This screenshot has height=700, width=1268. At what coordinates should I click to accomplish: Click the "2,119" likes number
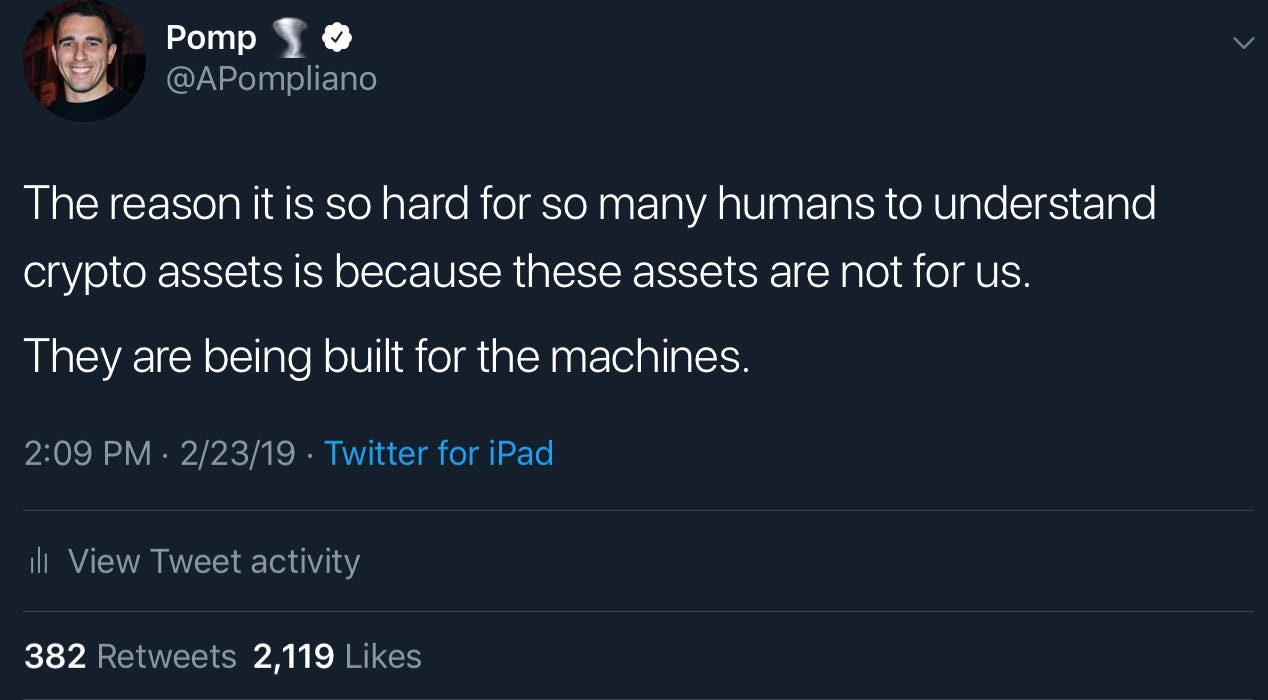pos(294,656)
